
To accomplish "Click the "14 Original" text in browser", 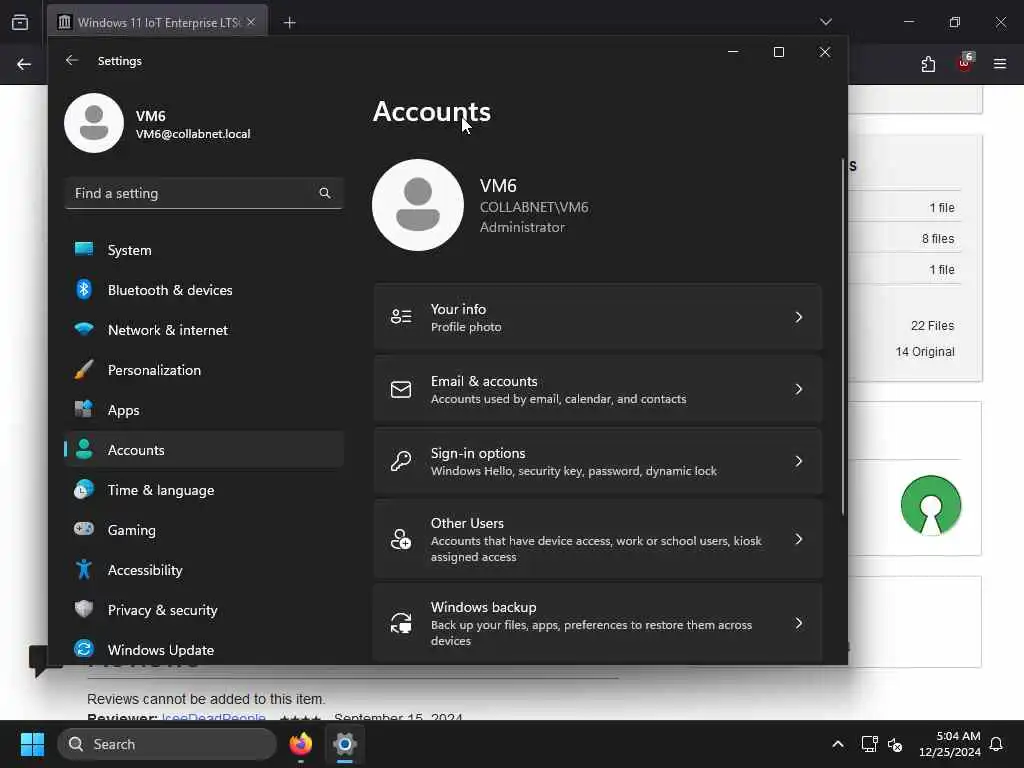I will [925, 351].
